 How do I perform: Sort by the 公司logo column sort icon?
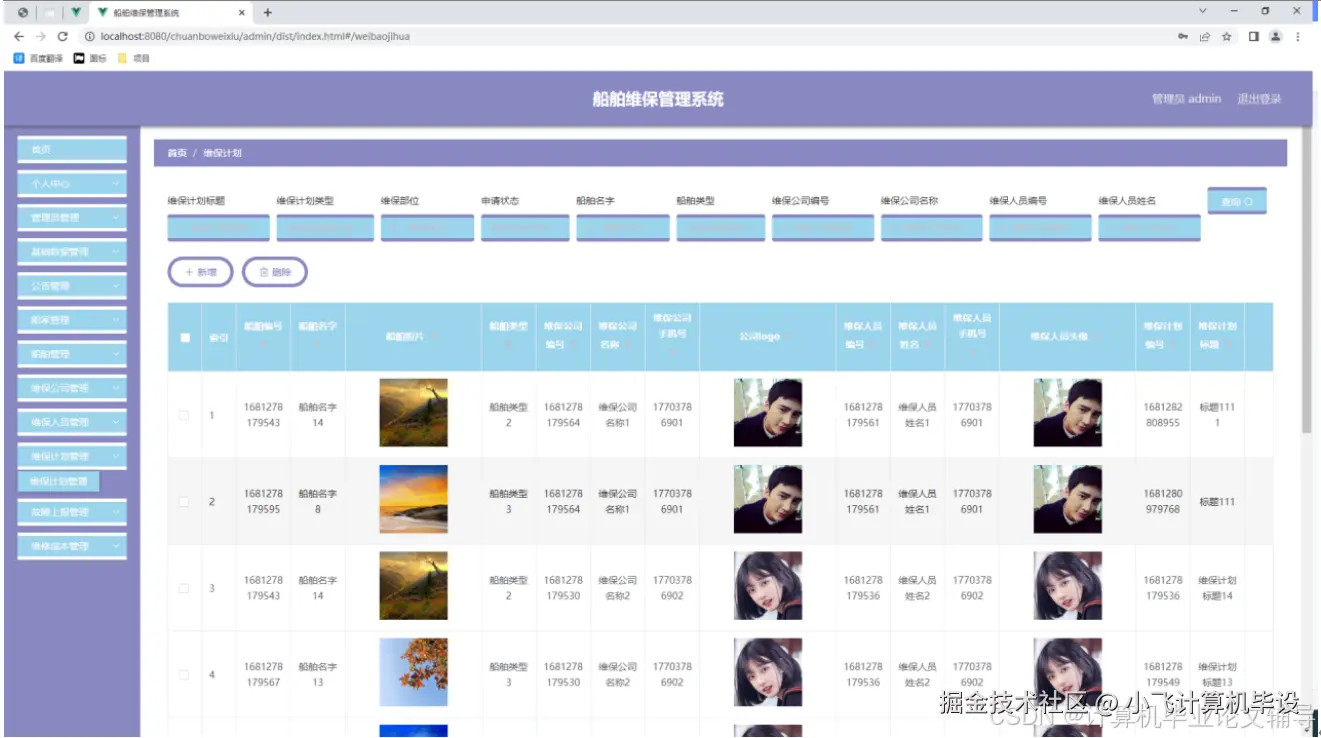(x=789, y=337)
